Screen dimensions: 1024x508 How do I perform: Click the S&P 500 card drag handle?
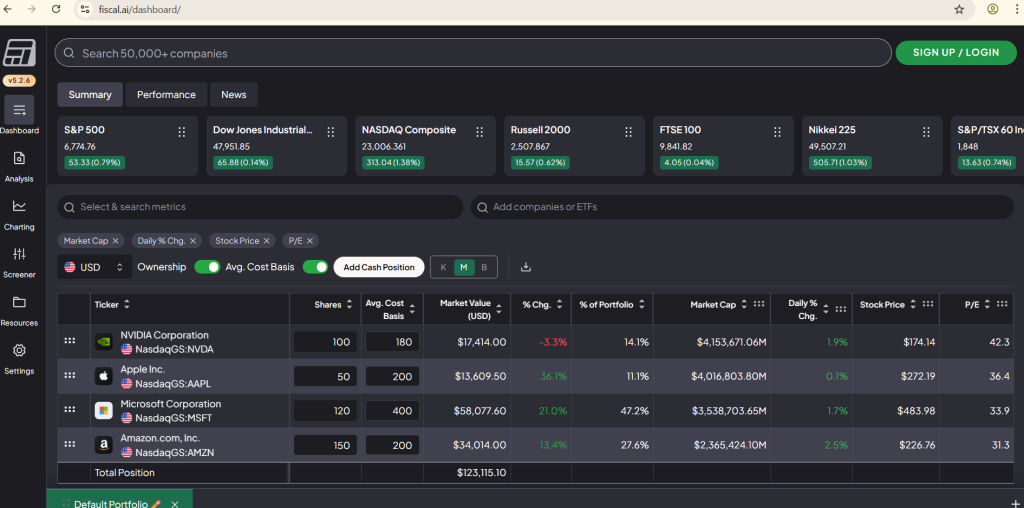(x=182, y=131)
